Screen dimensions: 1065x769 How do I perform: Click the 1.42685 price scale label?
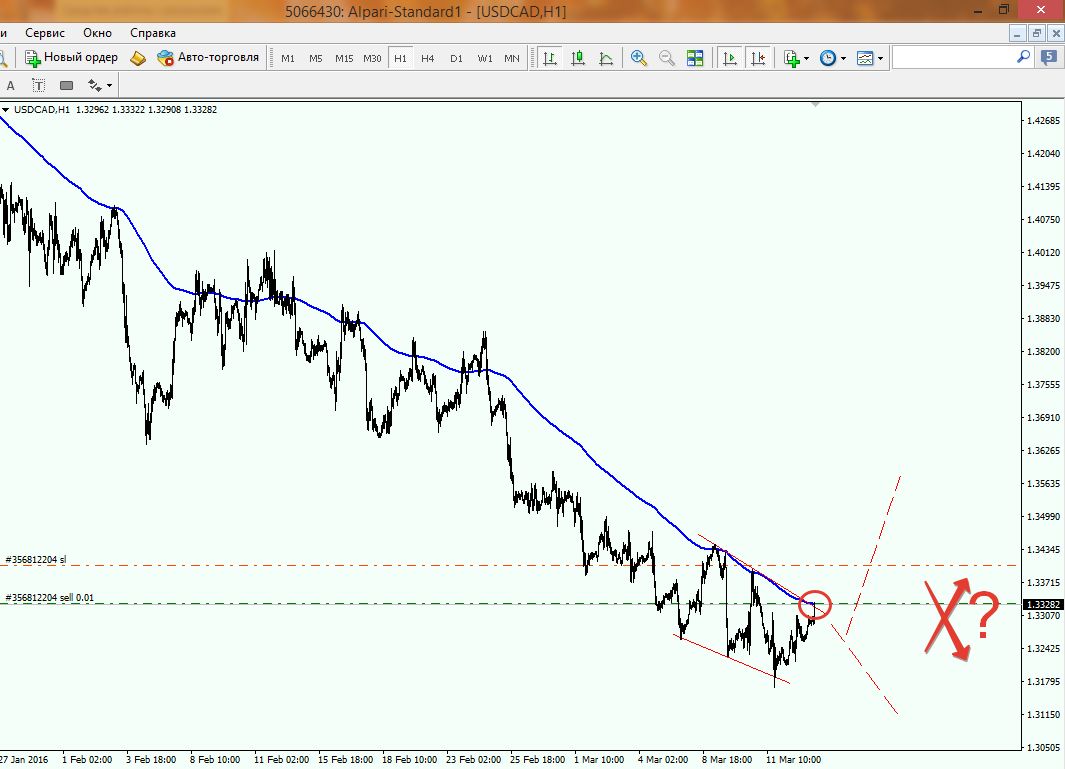pos(1044,120)
